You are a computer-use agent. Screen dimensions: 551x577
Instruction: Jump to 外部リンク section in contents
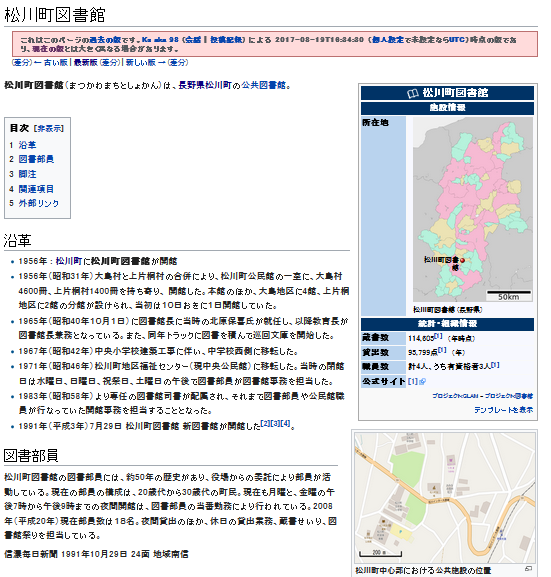[39, 203]
